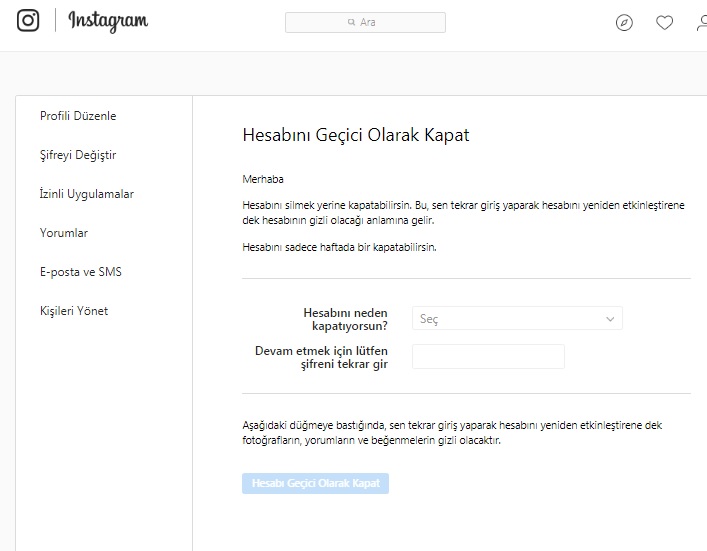Open E-posta ve SMS settings

click(81, 272)
